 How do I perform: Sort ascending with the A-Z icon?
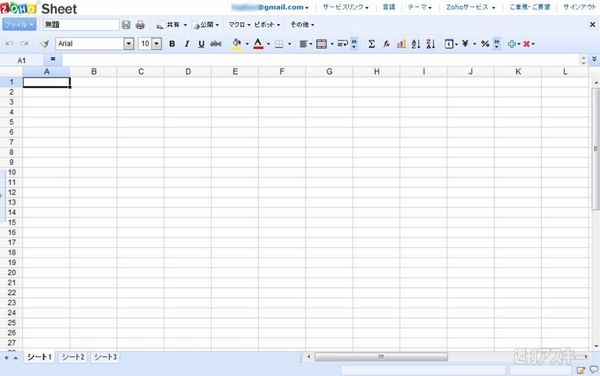[x=416, y=44]
